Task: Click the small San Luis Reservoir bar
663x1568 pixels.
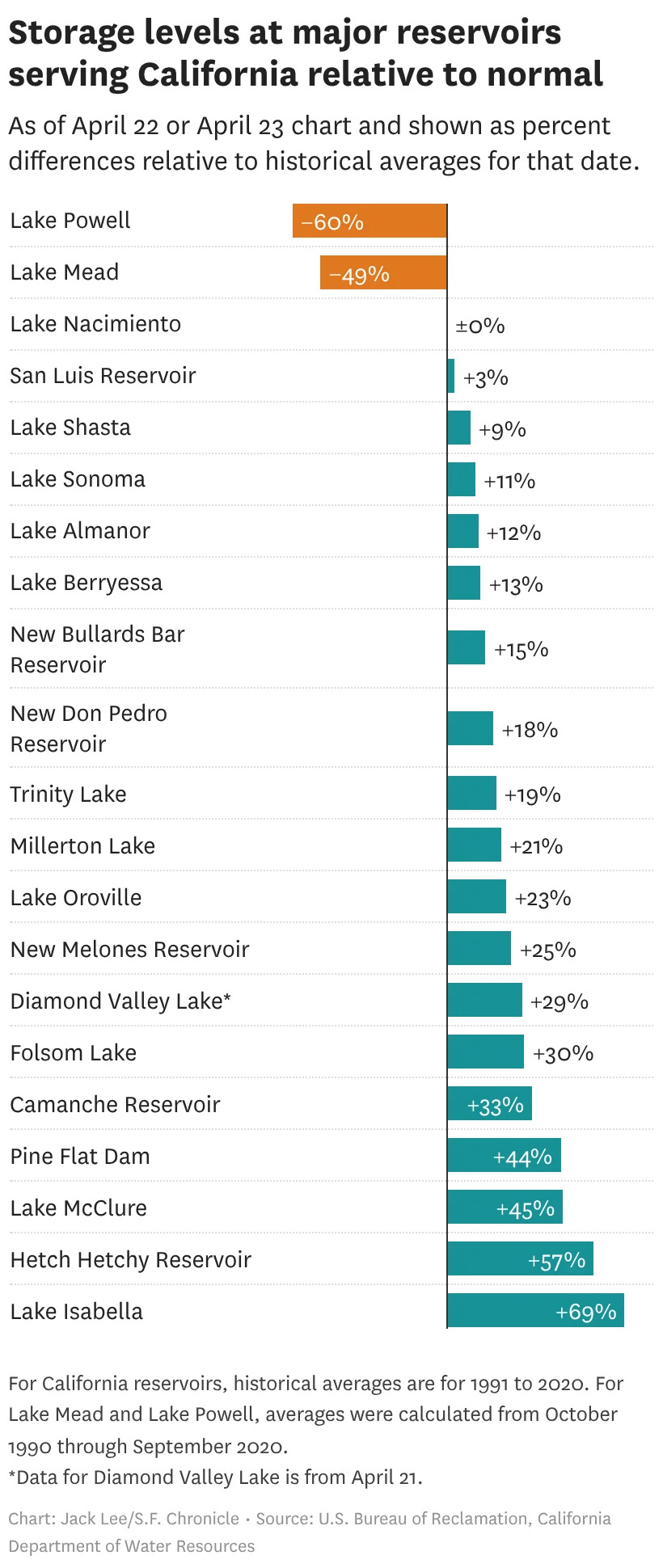Action: point(451,376)
